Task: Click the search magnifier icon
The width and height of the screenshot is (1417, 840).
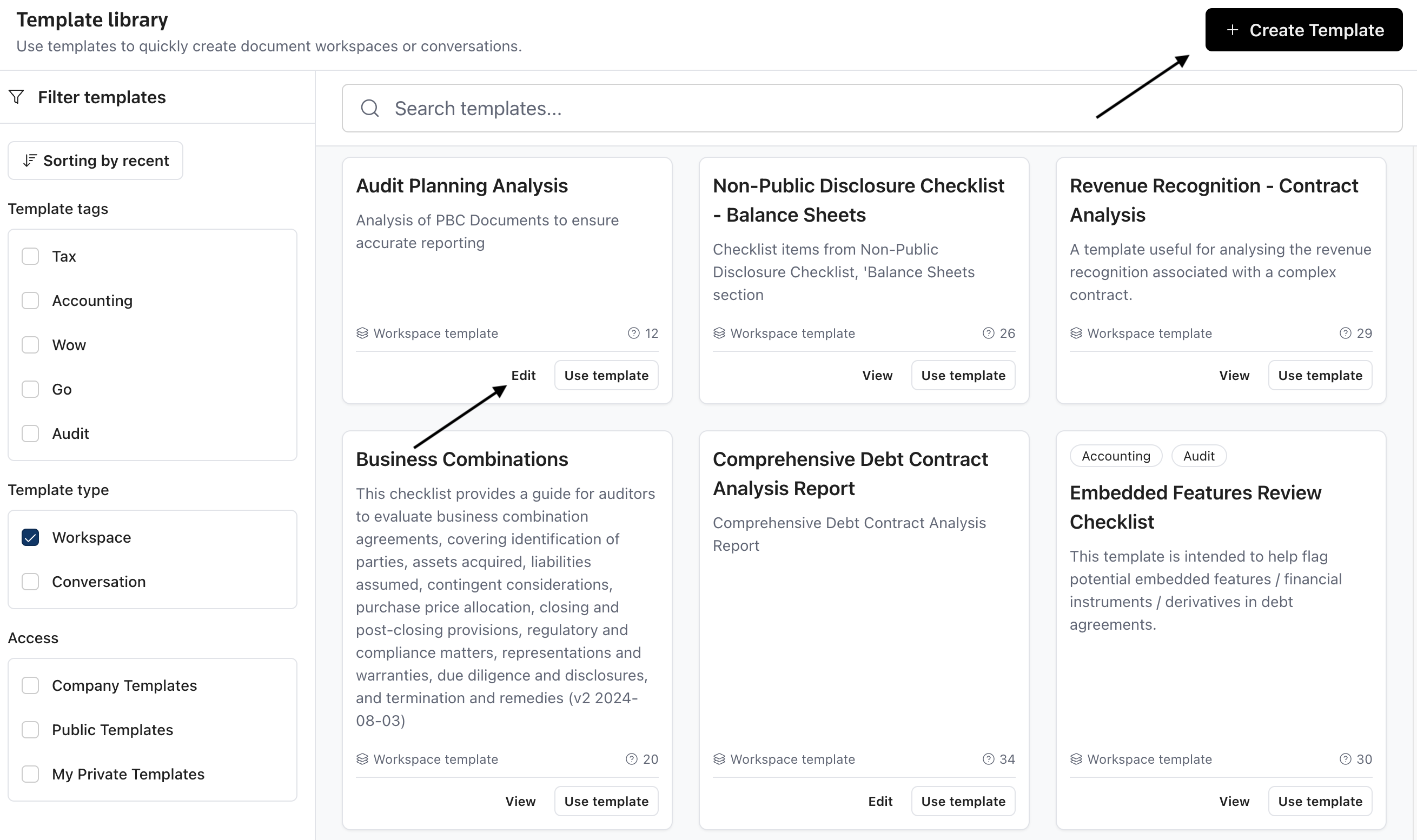Action: click(x=370, y=108)
